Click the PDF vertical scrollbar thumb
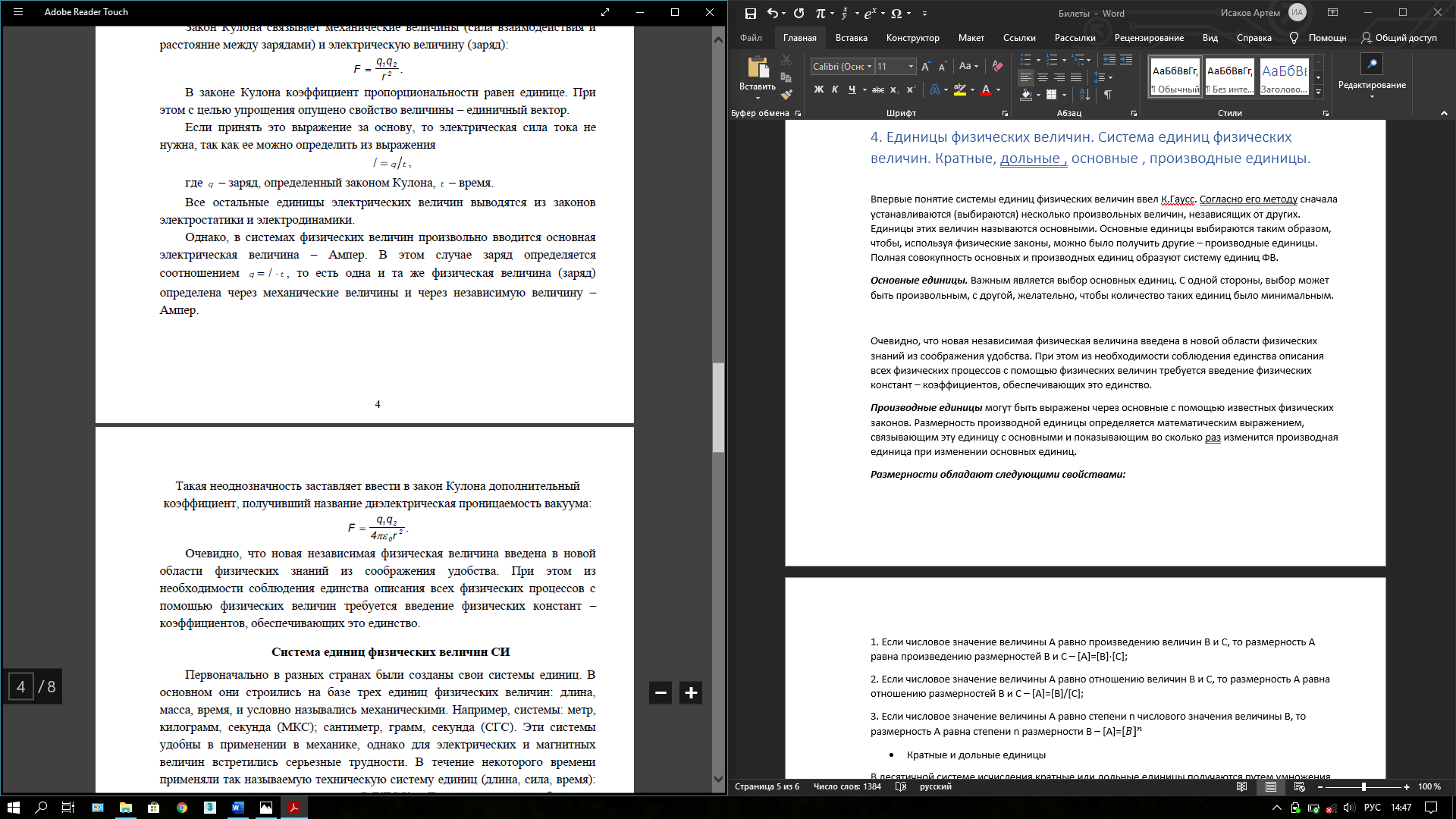The image size is (1456, 819). pos(718,407)
